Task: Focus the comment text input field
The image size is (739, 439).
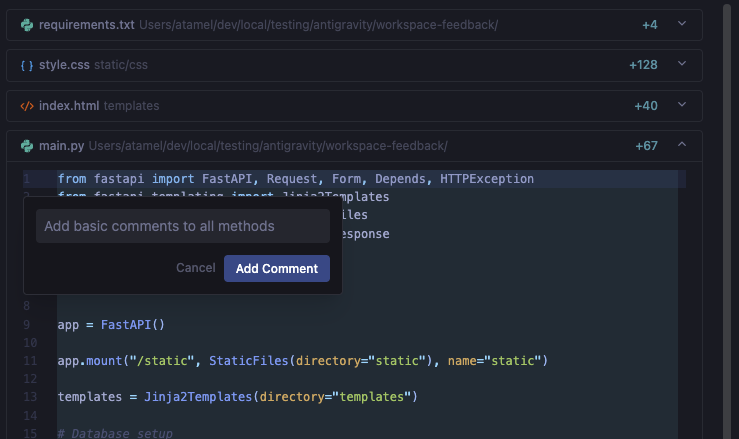Action: click(183, 226)
